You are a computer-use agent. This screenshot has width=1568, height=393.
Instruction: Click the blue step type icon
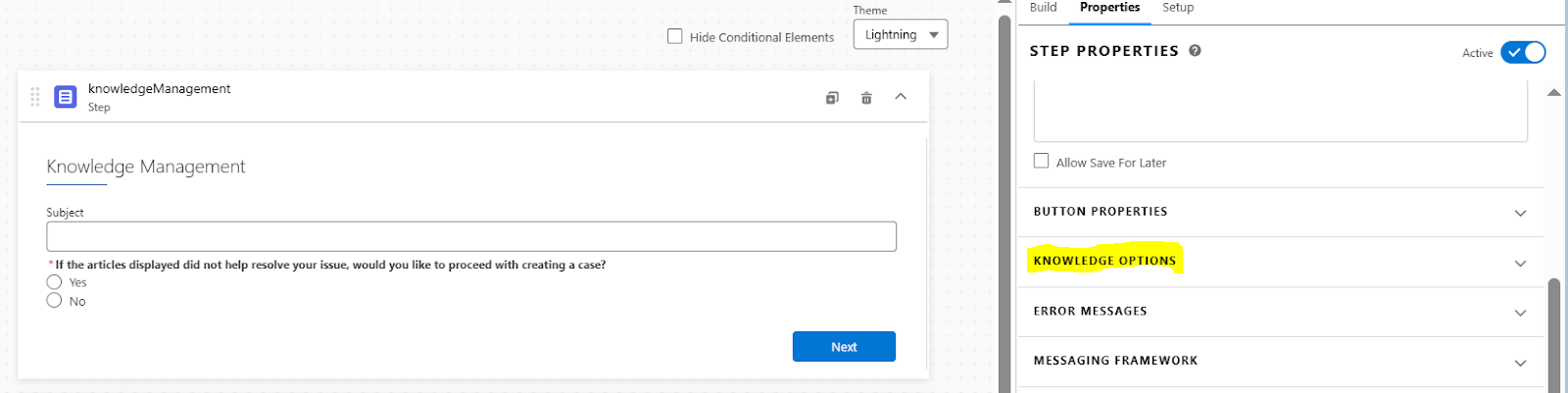click(x=66, y=97)
